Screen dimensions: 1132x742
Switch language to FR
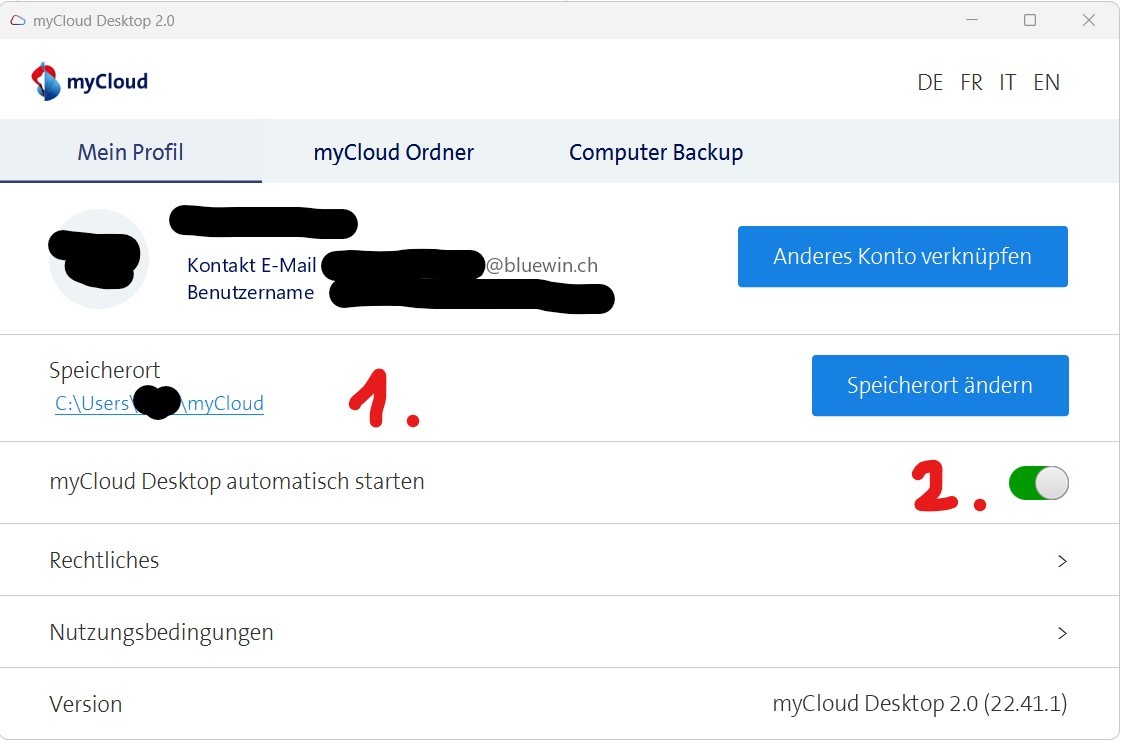(971, 83)
